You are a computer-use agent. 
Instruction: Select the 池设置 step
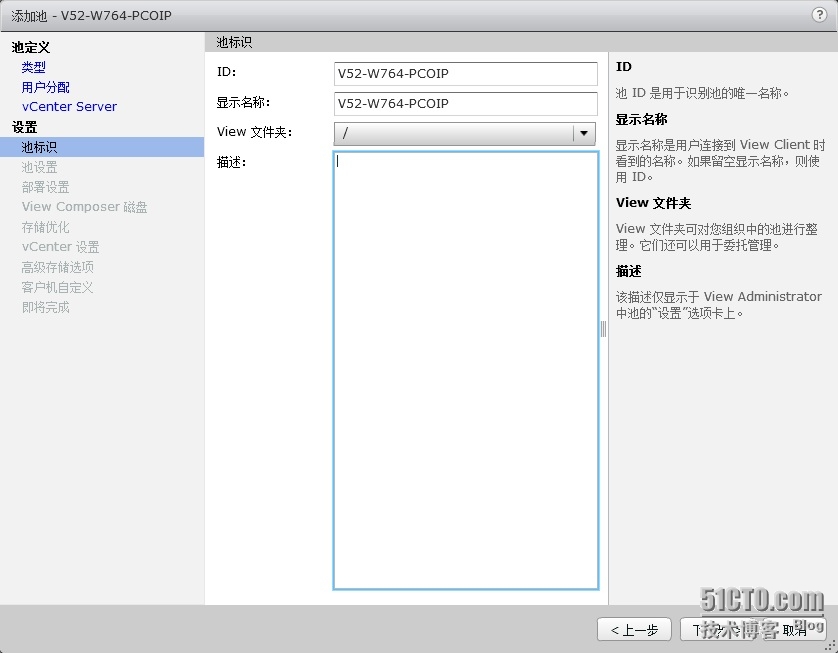tap(40, 167)
